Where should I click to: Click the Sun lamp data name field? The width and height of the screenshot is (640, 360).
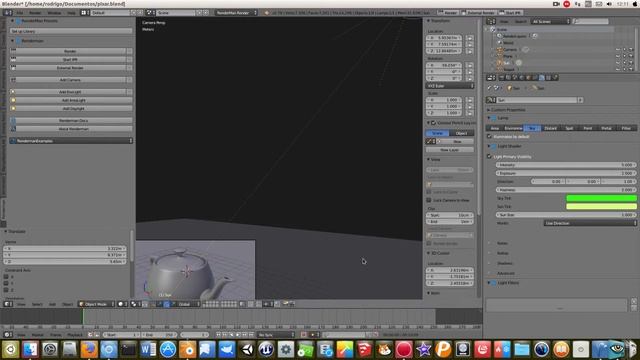pyautogui.click(x=537, y=100)
